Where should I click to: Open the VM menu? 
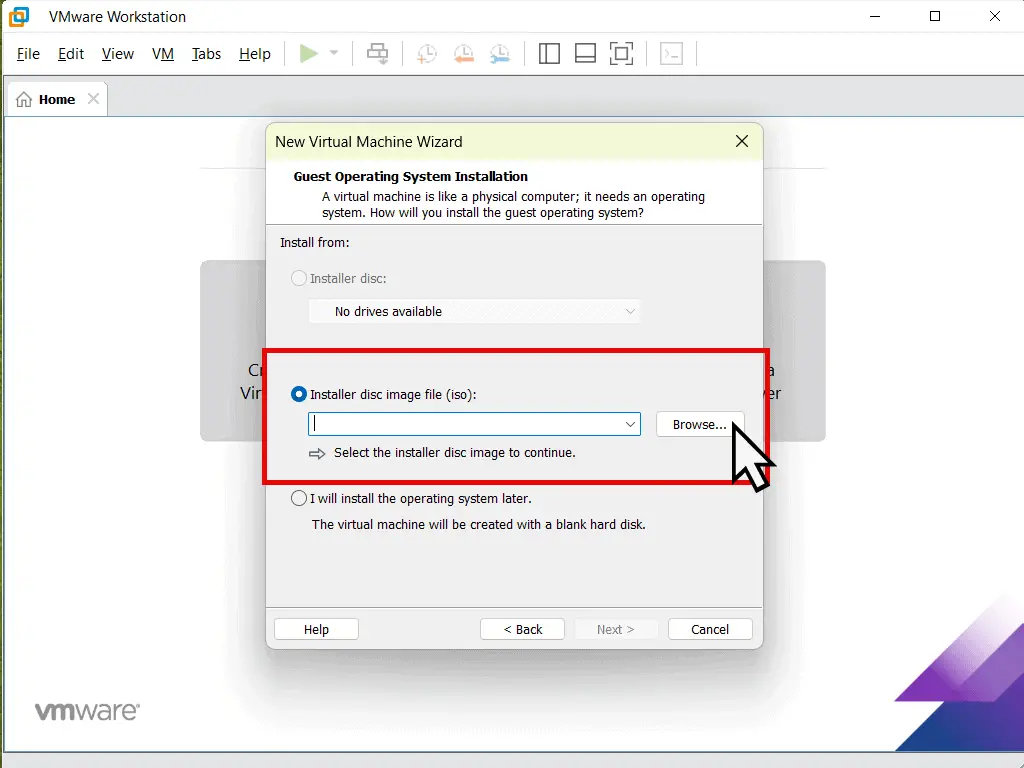(163, 54)
